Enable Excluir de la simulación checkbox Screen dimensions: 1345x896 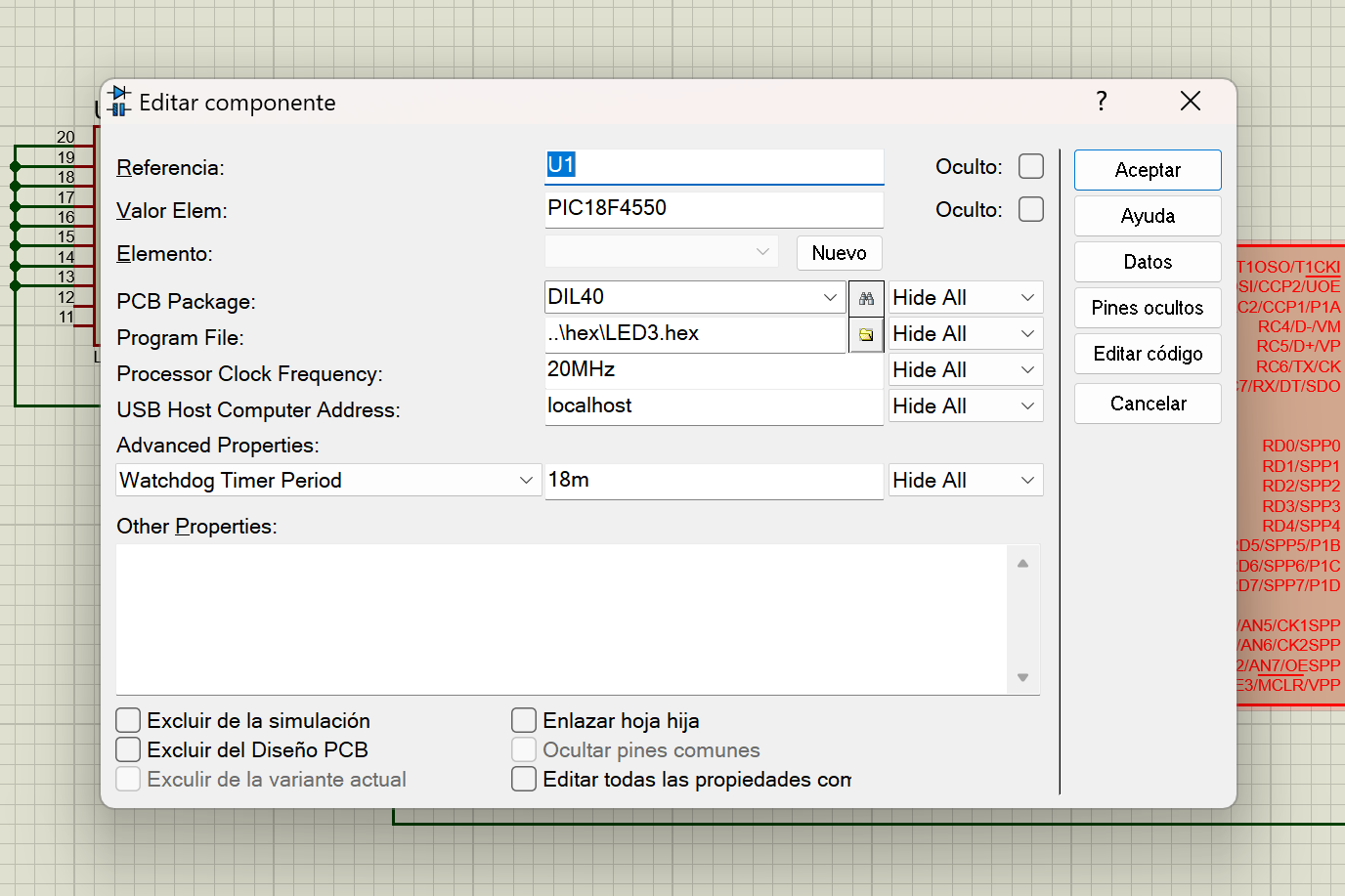tap(128, 720)
